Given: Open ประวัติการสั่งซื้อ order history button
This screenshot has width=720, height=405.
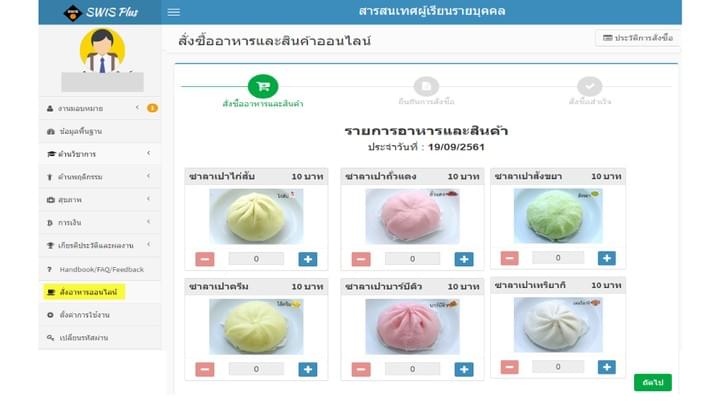Looking at the screenshot, I should coord(638,38).
